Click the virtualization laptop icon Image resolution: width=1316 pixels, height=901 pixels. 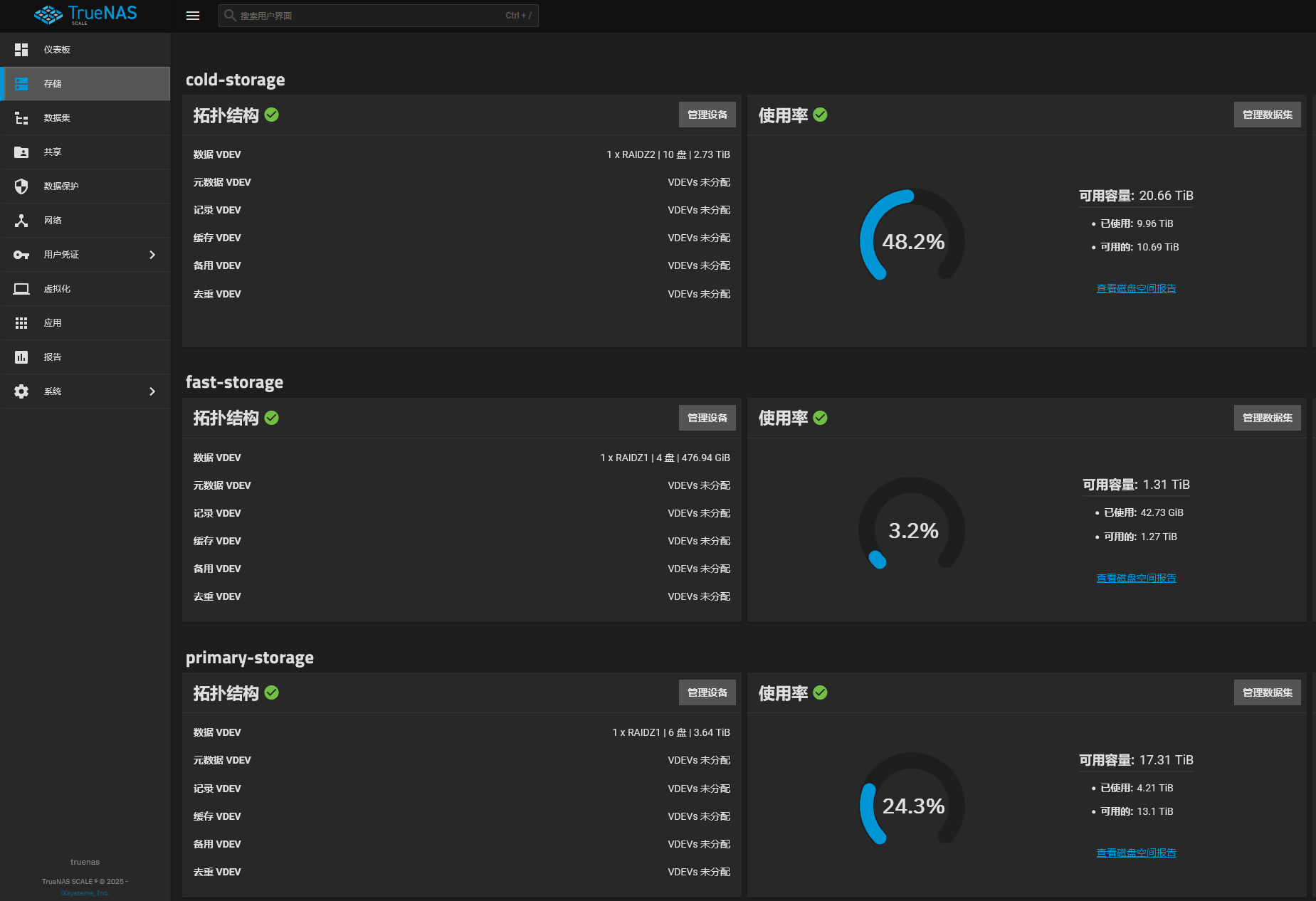click(21, 289)
